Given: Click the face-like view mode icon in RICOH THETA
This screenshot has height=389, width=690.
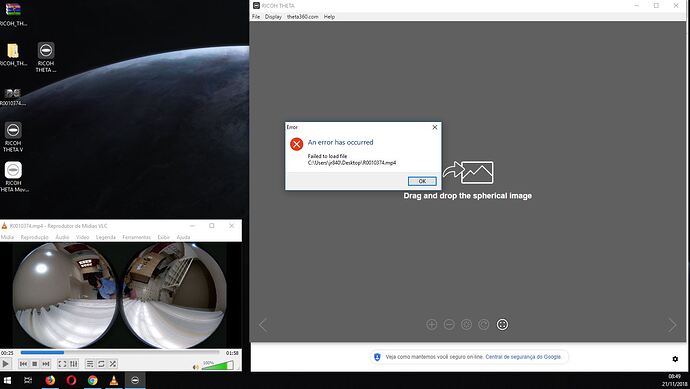Looking at the screenshot, I should pyautogui.click(x=502, y=325).
